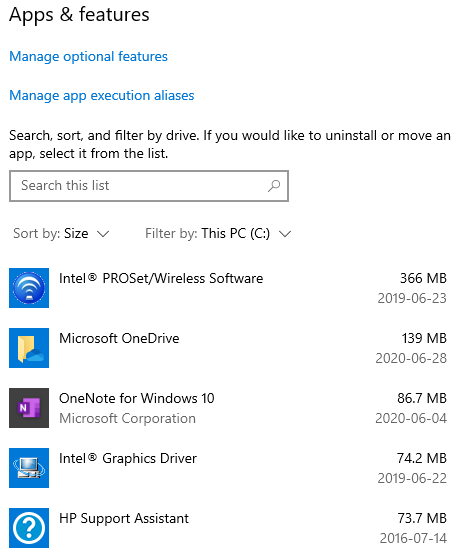Select the Microsoft OneDrive name text

119,338
